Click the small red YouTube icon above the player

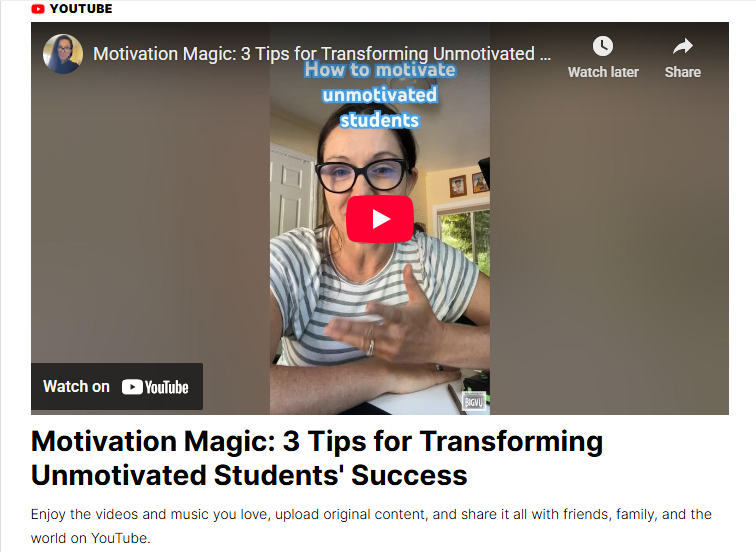(x=38, y=9)
